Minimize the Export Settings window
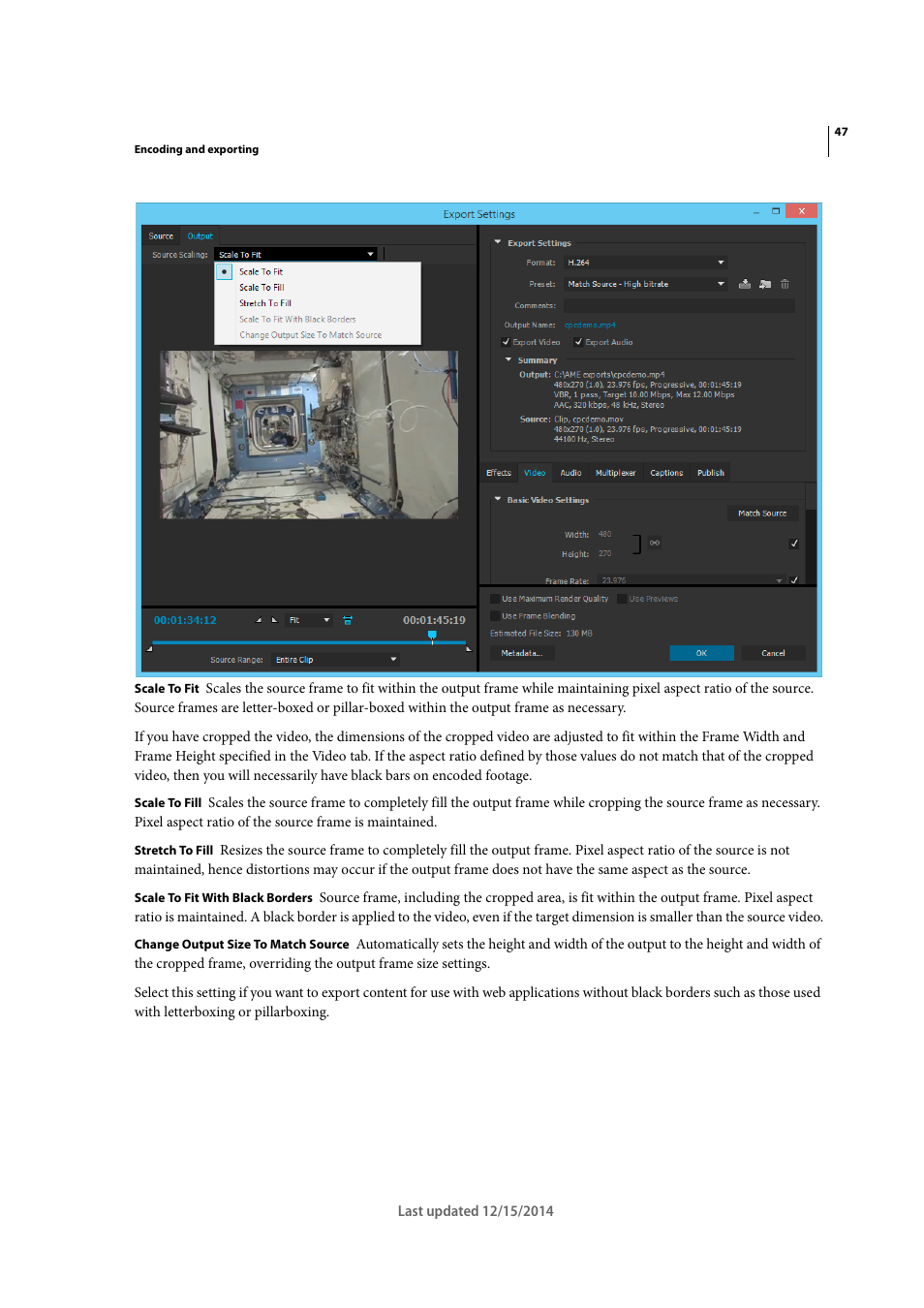Screen dimensions: 924x1308 pyautogui.click(x=755, y=211)
